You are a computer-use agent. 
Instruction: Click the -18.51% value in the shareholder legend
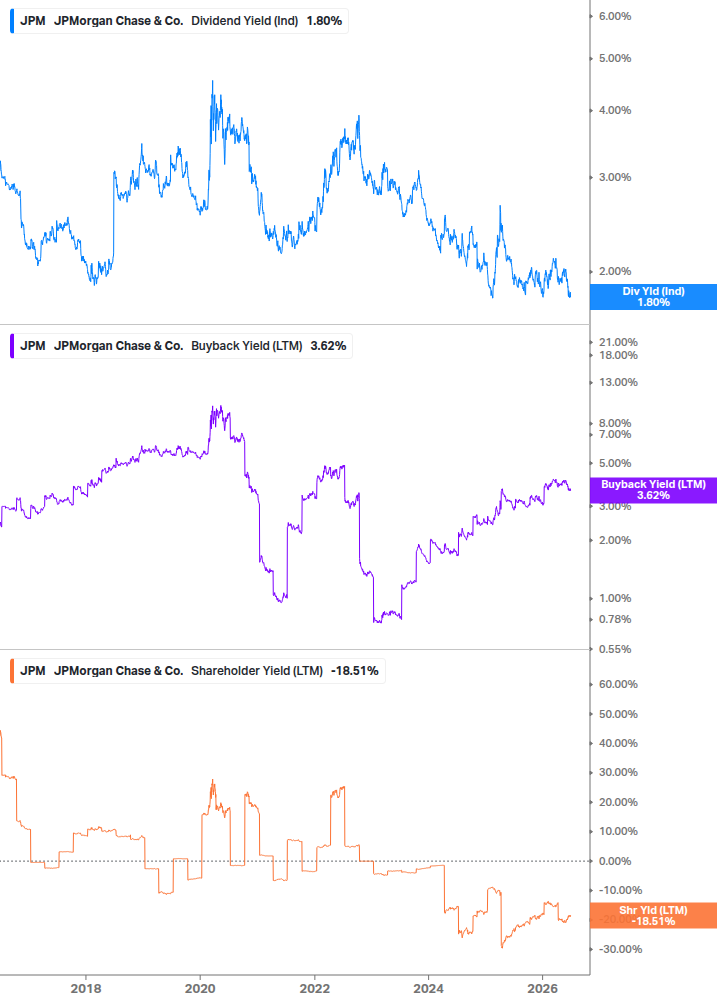point(355,670)
